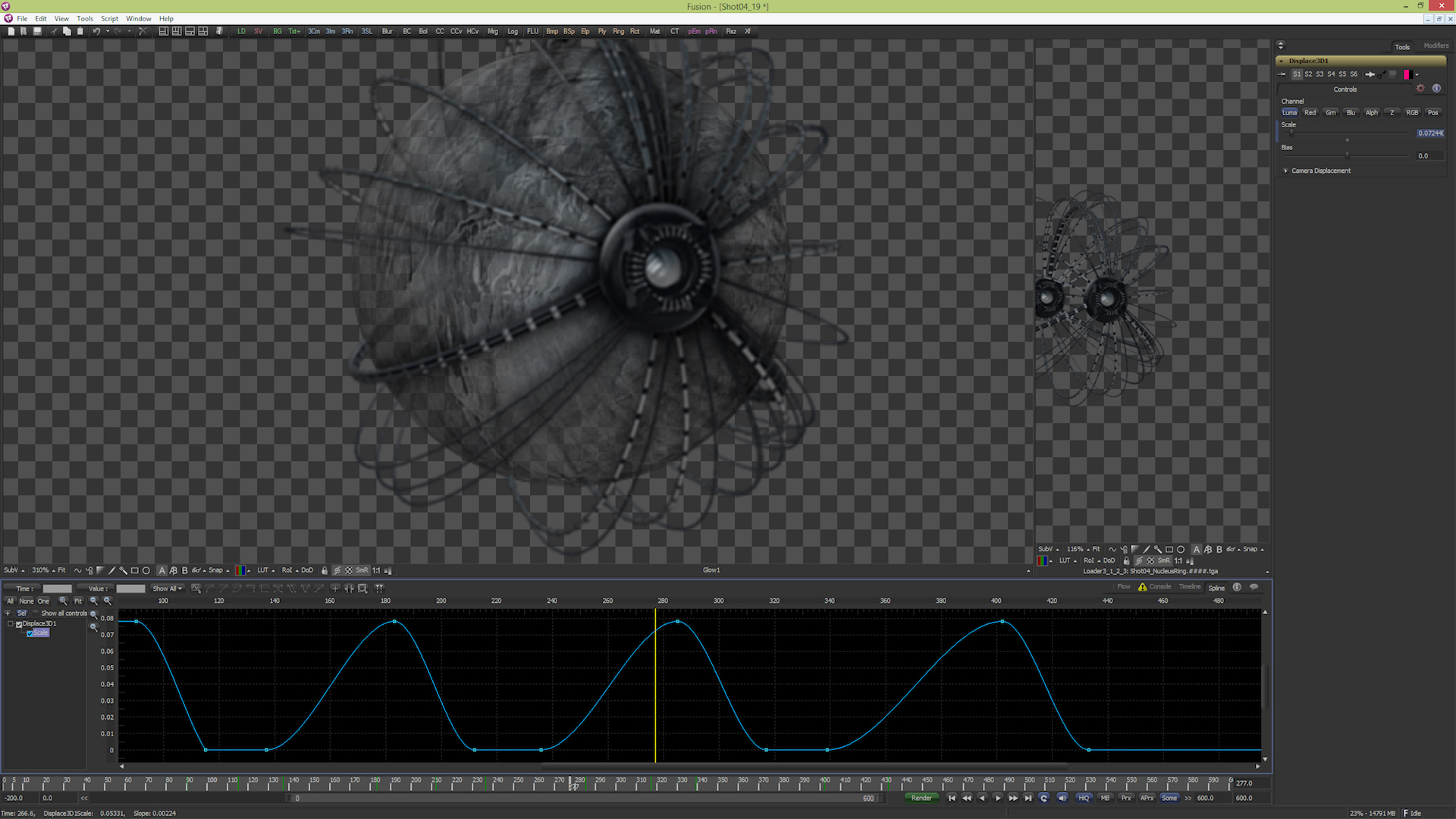Image resolution: width=1456 pixels, height=819 pixels.
Task: Click the lock icon in left viewer toolbar
Action: (325, 570)
